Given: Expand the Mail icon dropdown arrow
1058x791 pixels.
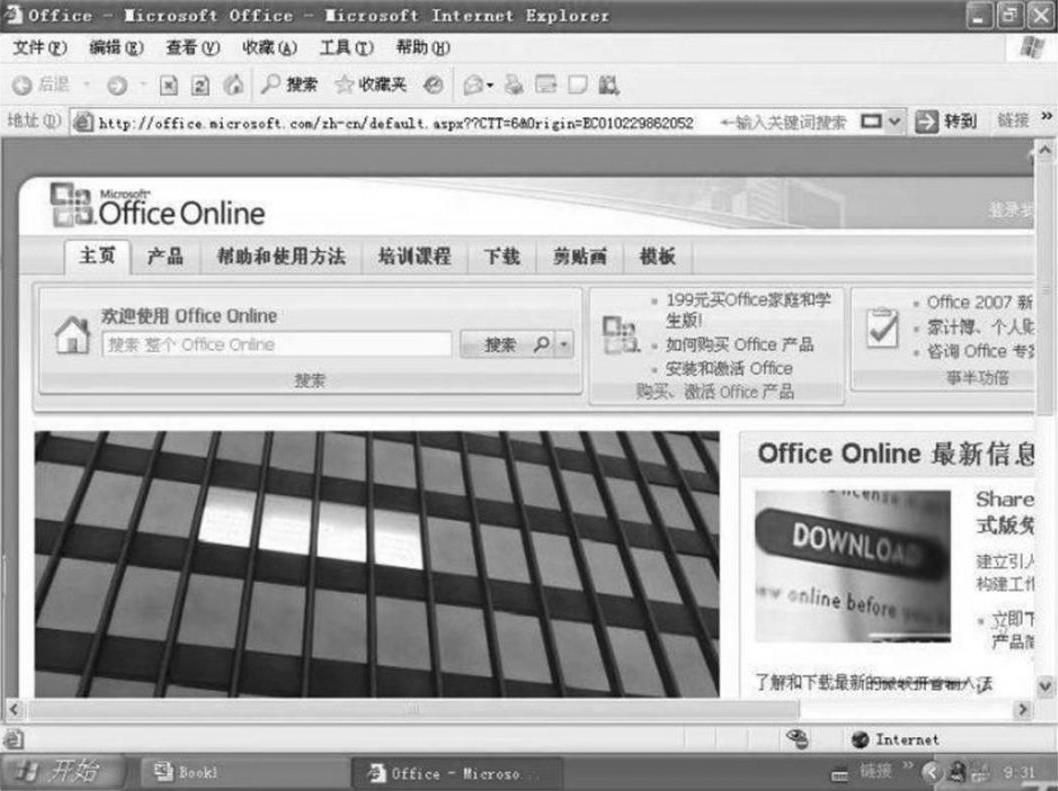Looking at the screenshot, I should [x=490, y=86].
